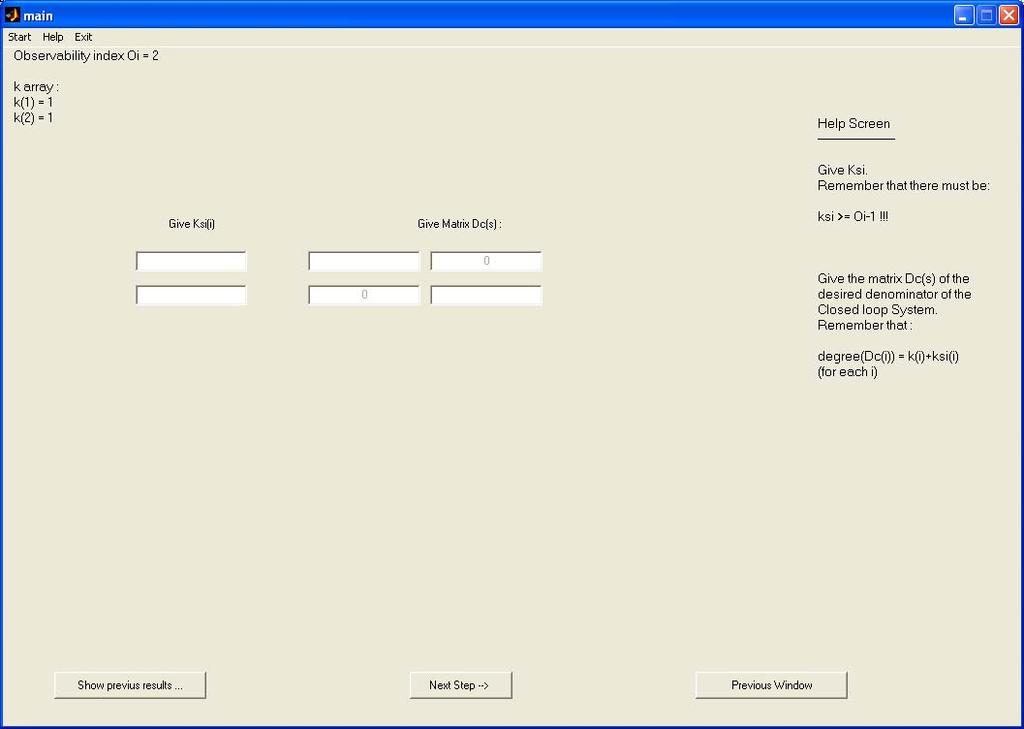
Task: Click the bottom-left Dc(s) field showing 0
Action: point(364,295)
